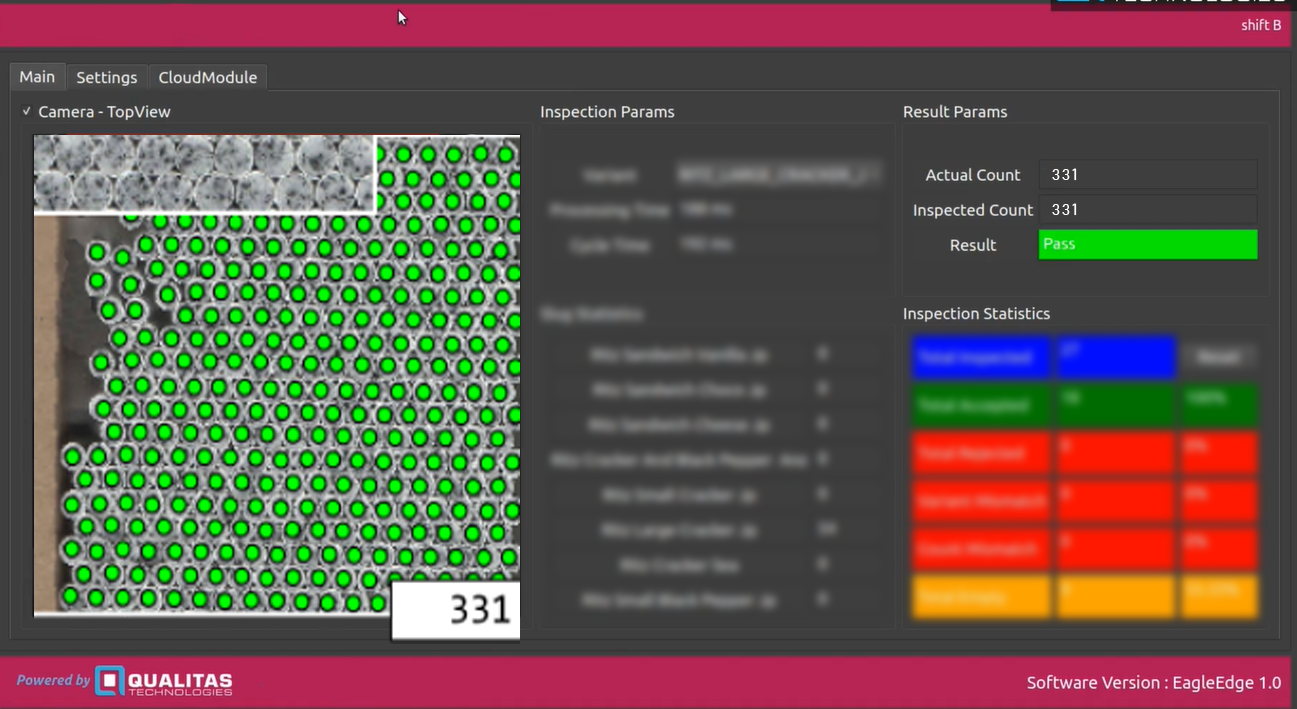
Task: Click the dark green Total Accepted cell
Action: coord(981,405)
